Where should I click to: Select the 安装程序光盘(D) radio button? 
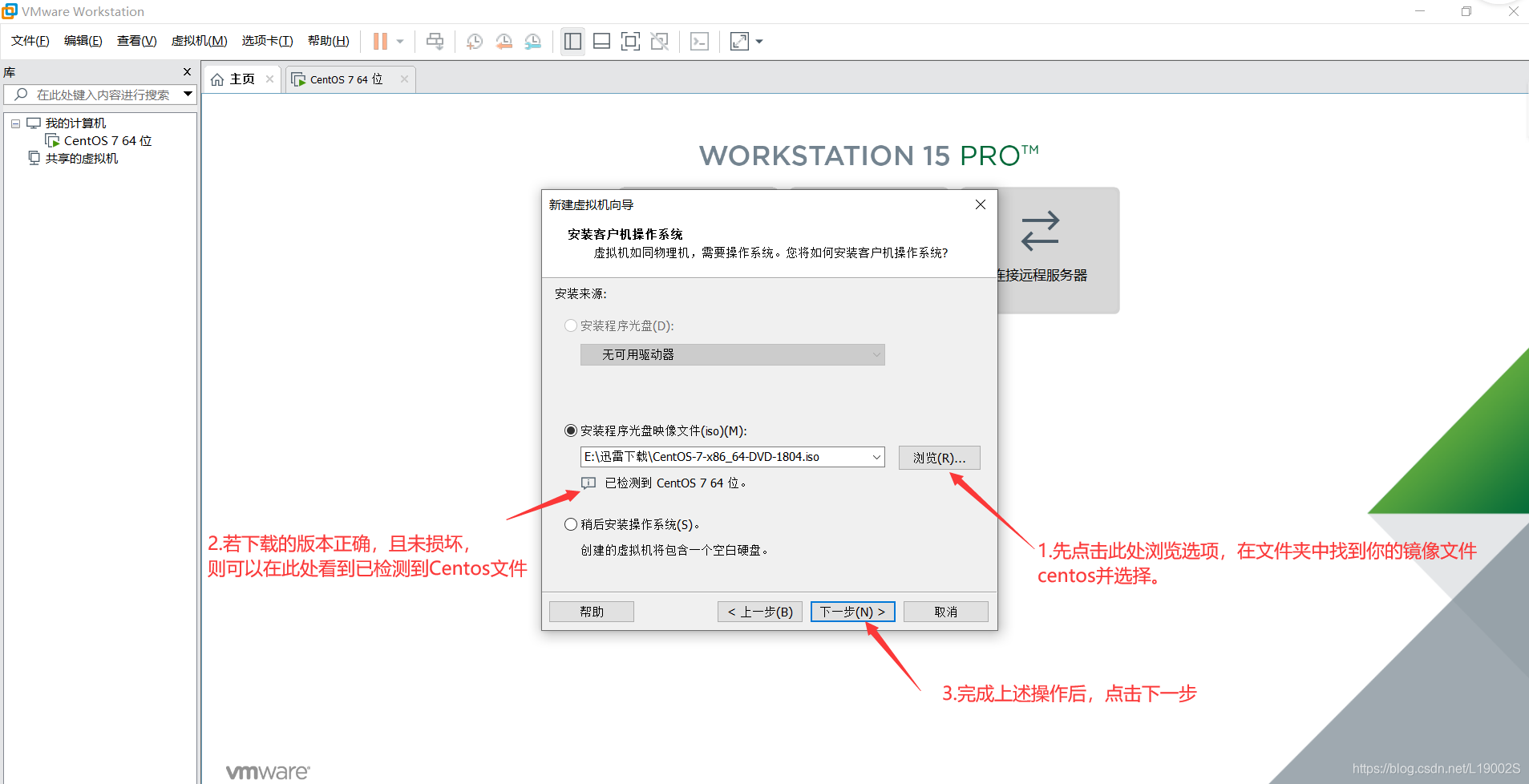coord(571,325)
